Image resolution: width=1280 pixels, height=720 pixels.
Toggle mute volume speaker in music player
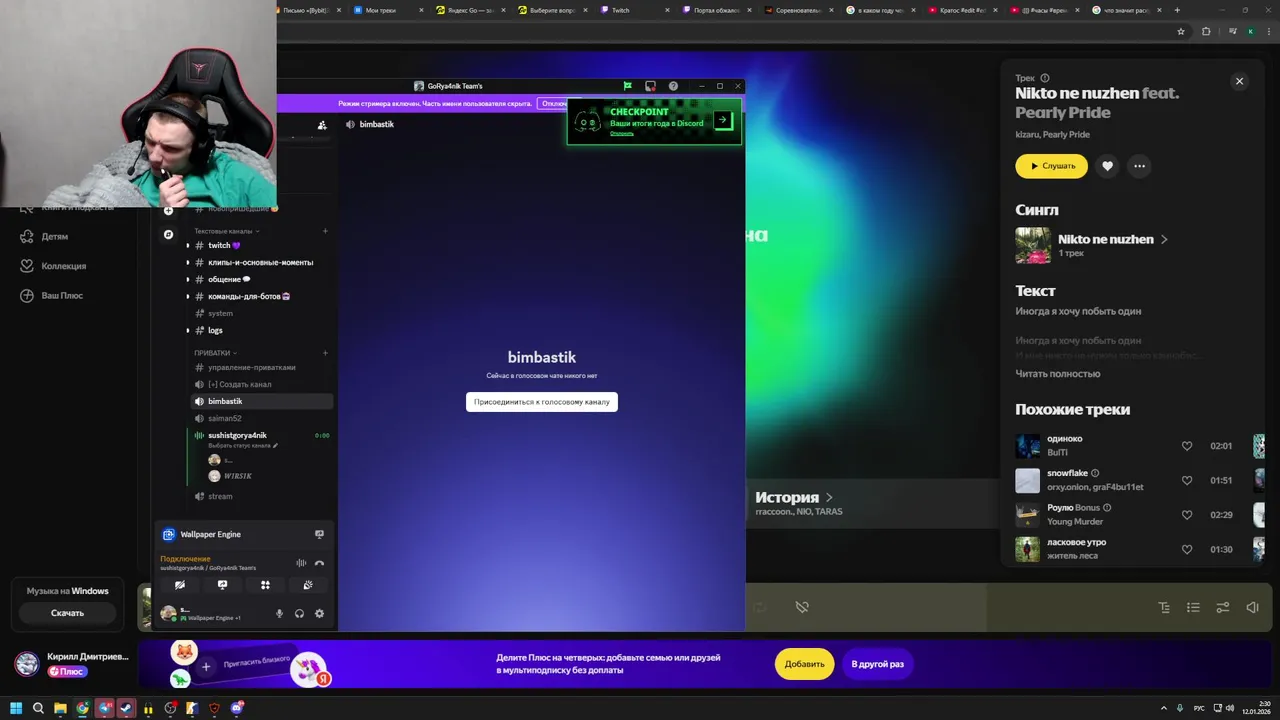(1252, 607)
